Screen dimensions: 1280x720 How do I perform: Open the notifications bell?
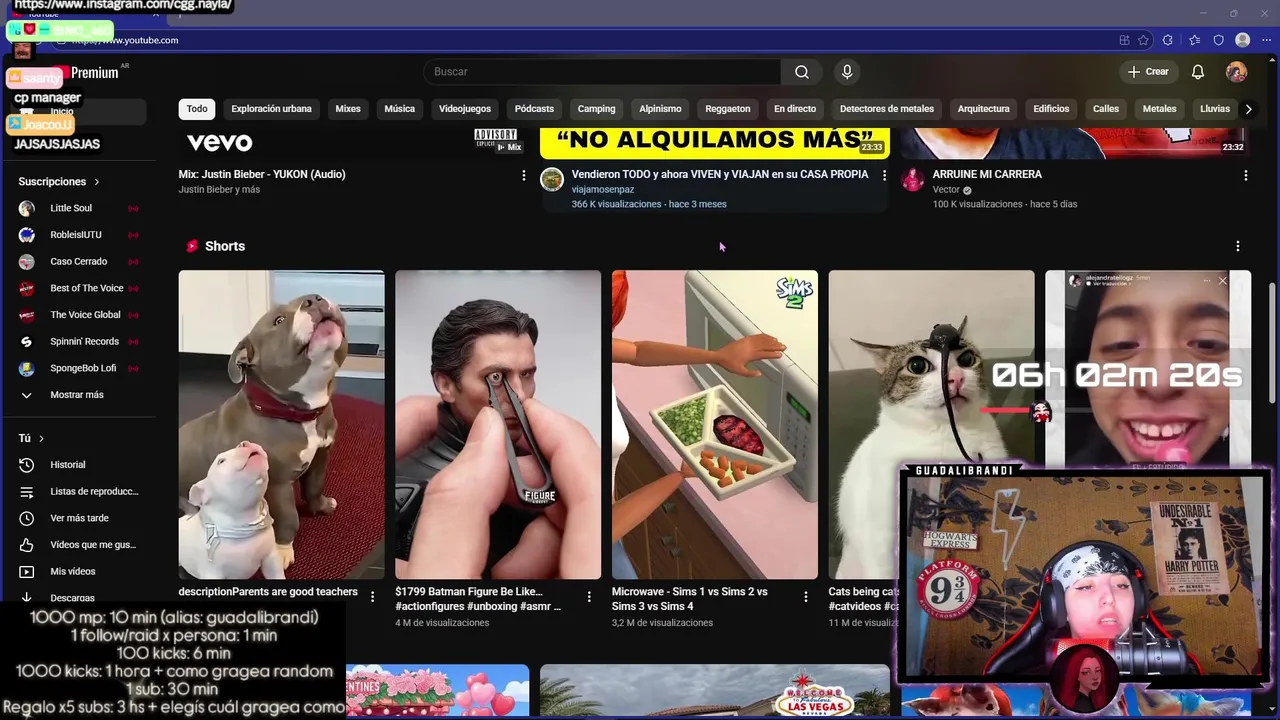[x=1198, y=72]
